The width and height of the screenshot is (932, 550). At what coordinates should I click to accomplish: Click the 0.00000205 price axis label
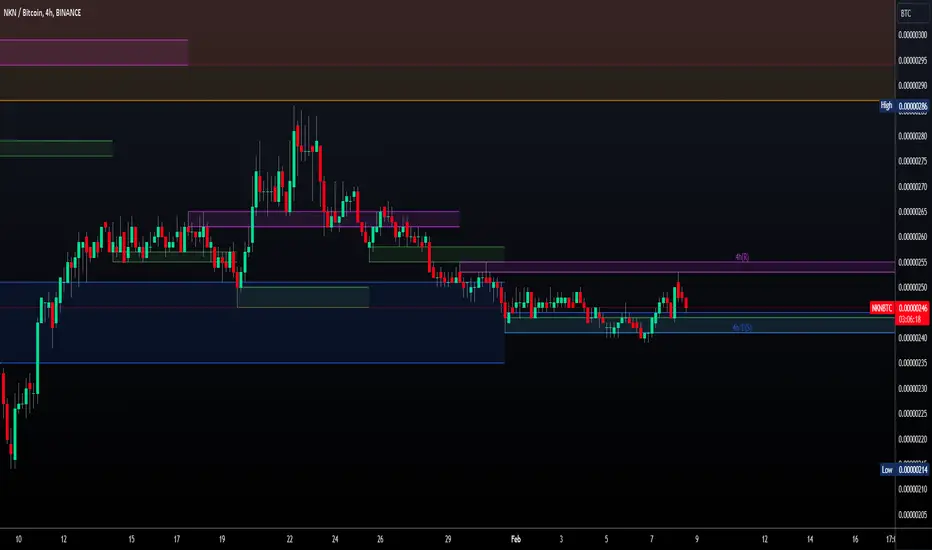click(x=912, y=515)
